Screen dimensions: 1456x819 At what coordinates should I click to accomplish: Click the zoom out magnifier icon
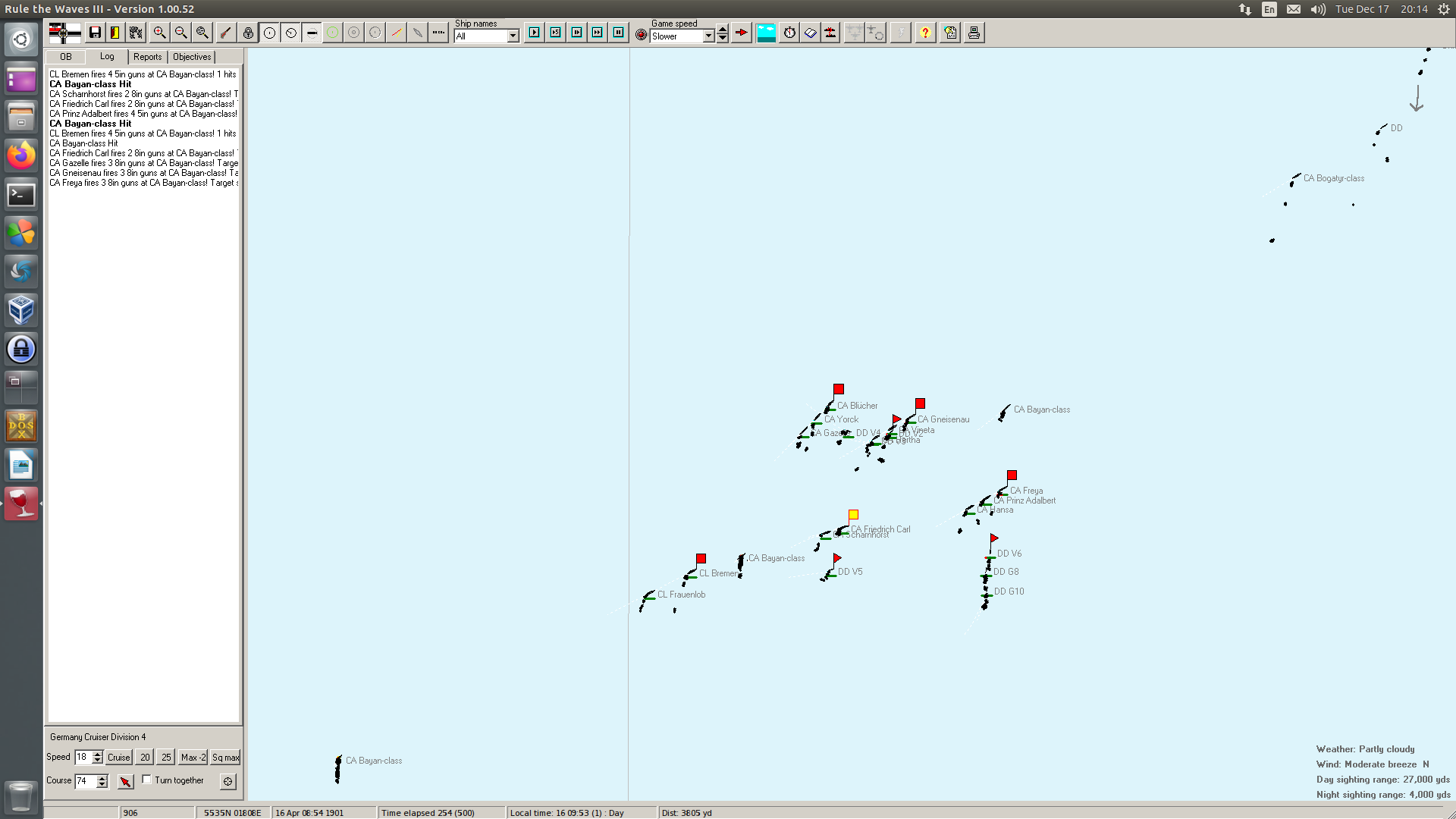tap(180, 33)
